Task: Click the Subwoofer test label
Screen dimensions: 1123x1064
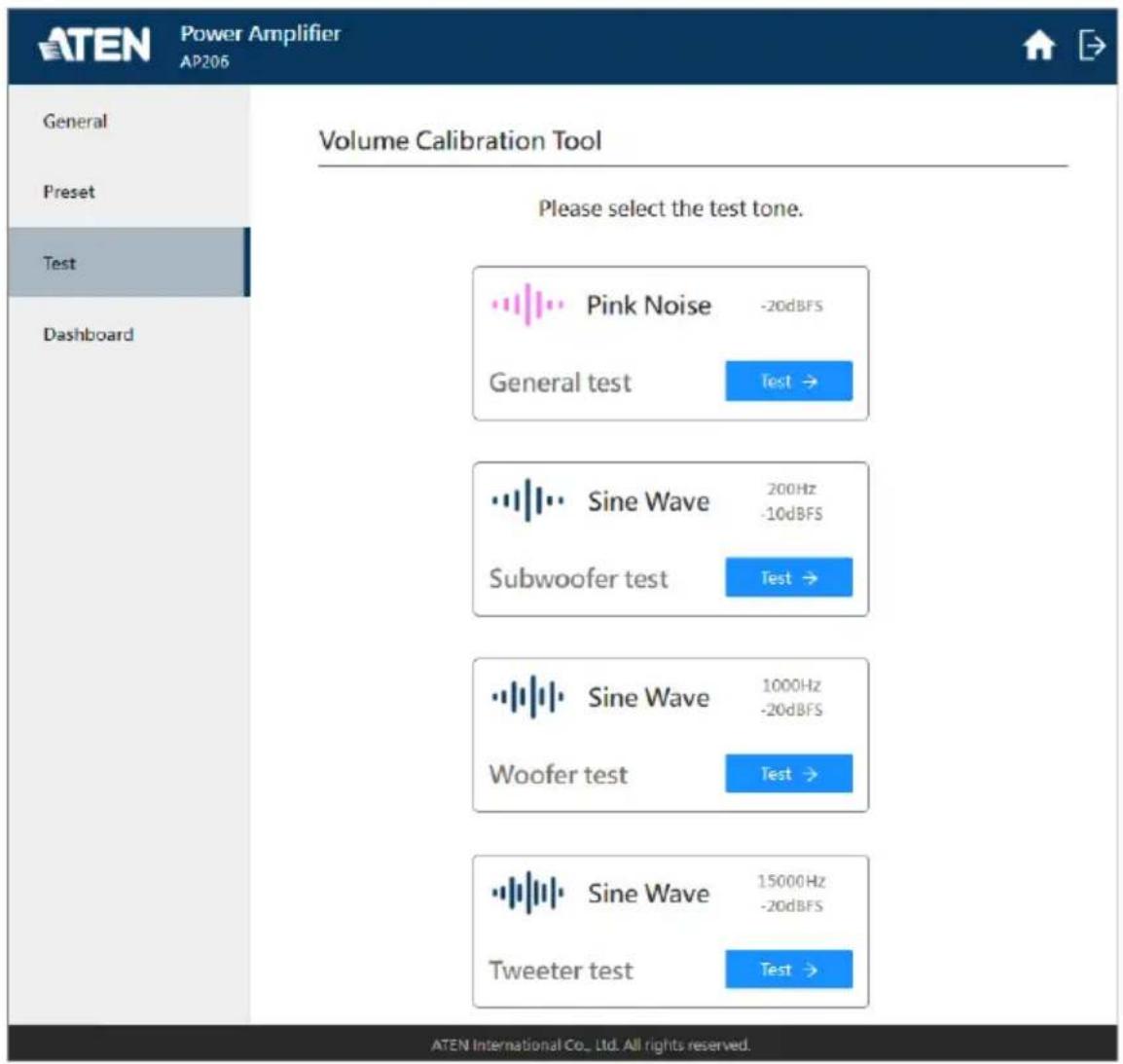Action: pyautogui.click(x=578, y=578)
